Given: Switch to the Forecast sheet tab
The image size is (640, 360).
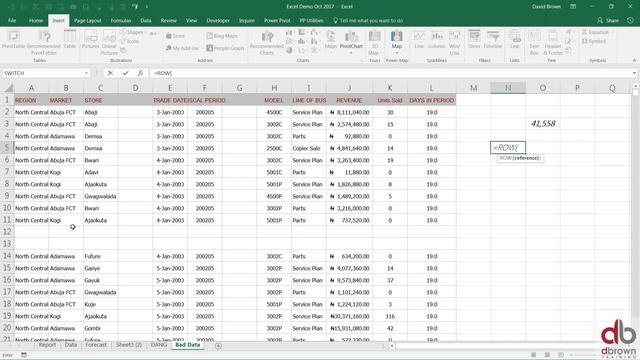Looking at the screenshot, I should pos(96,345).
